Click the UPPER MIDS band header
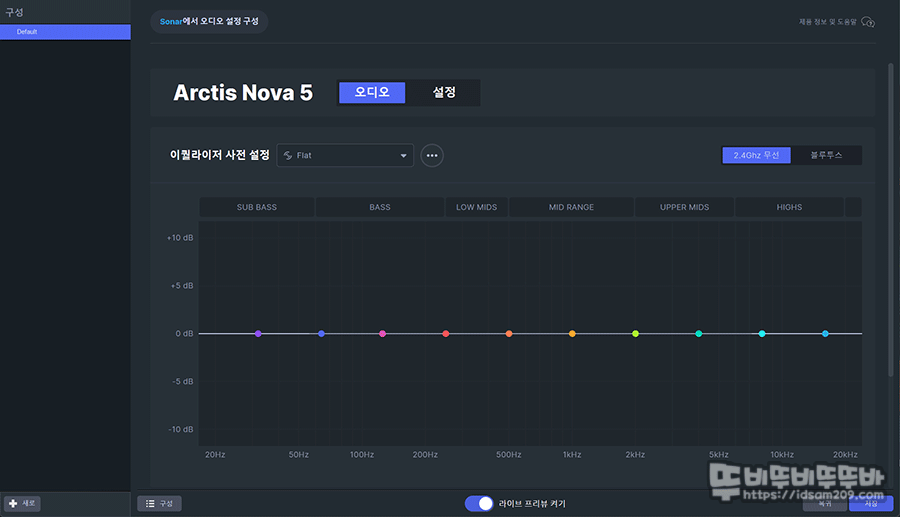Viewport: 900px width, 517px height. point(684,207)
